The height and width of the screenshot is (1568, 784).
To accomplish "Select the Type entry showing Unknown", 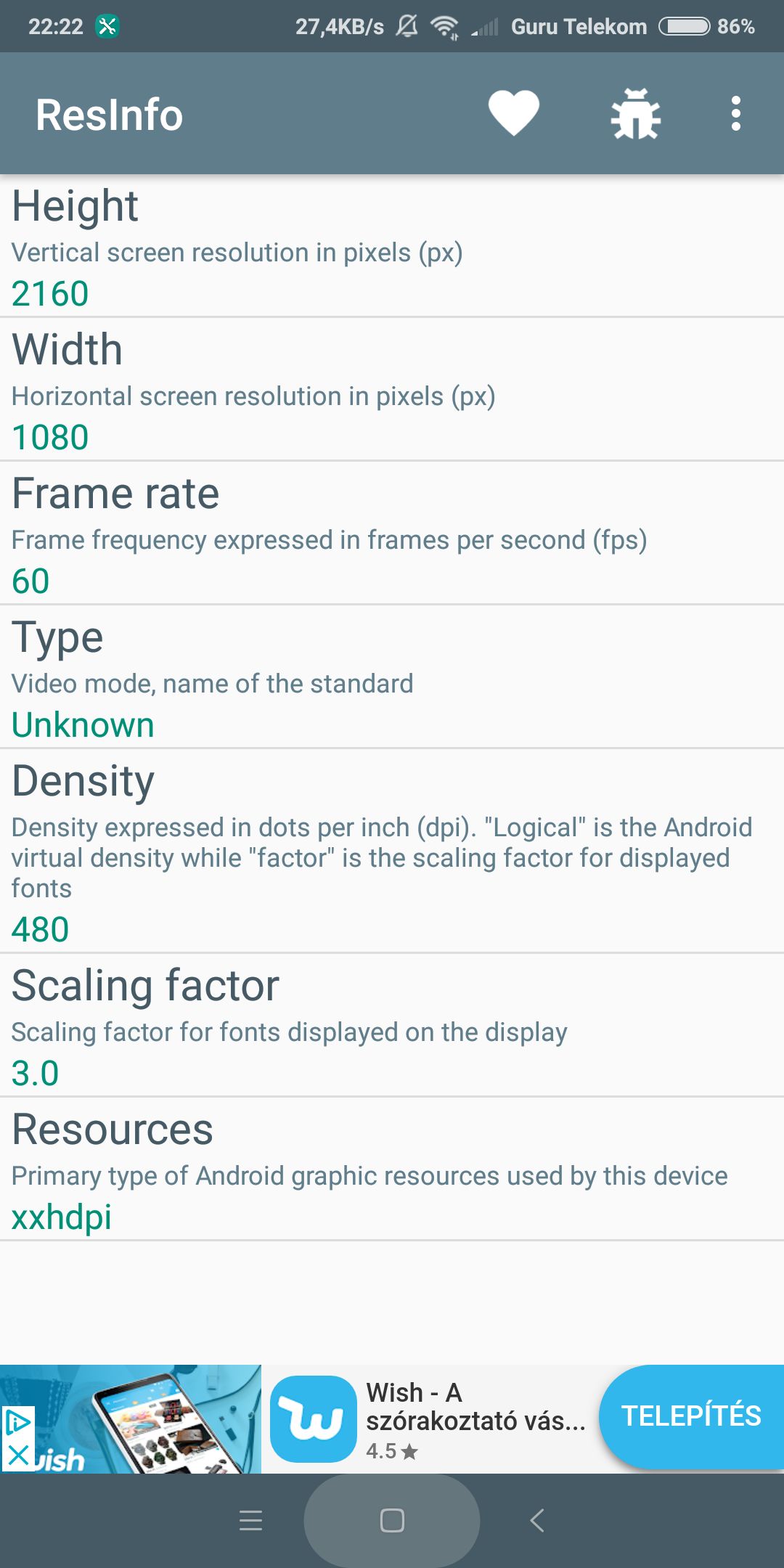I will tap(392, 677).
